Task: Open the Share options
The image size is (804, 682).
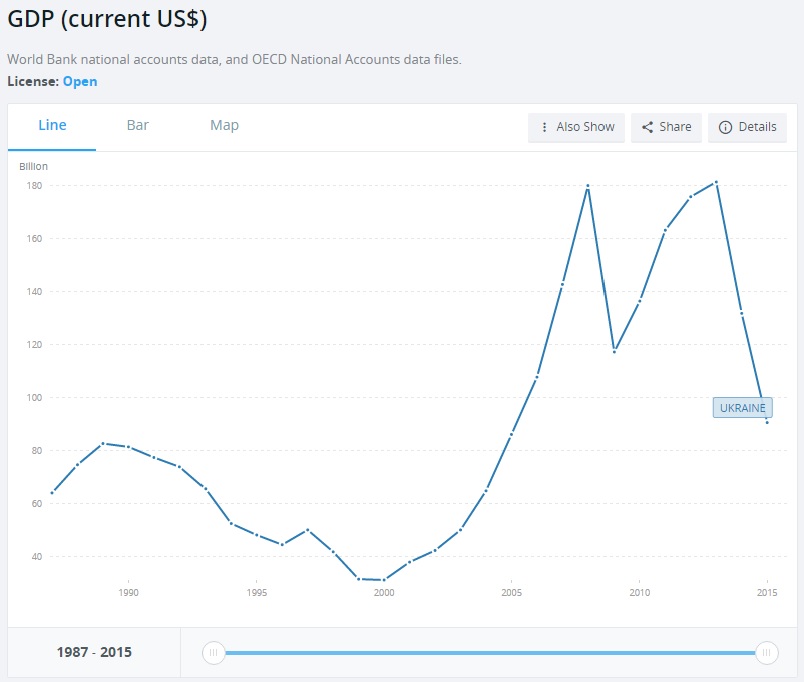Action: (x=666, y=127)
